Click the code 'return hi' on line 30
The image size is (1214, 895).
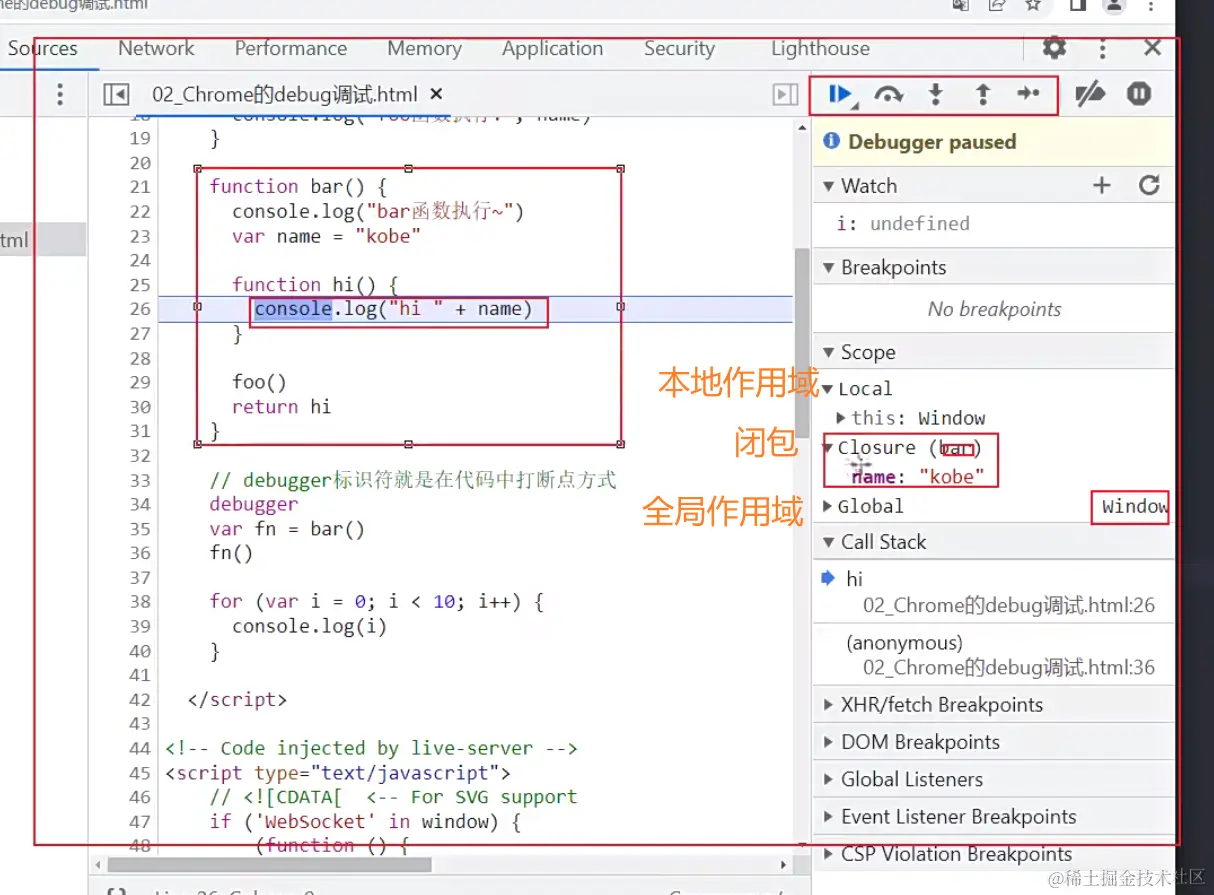point(282,406)
